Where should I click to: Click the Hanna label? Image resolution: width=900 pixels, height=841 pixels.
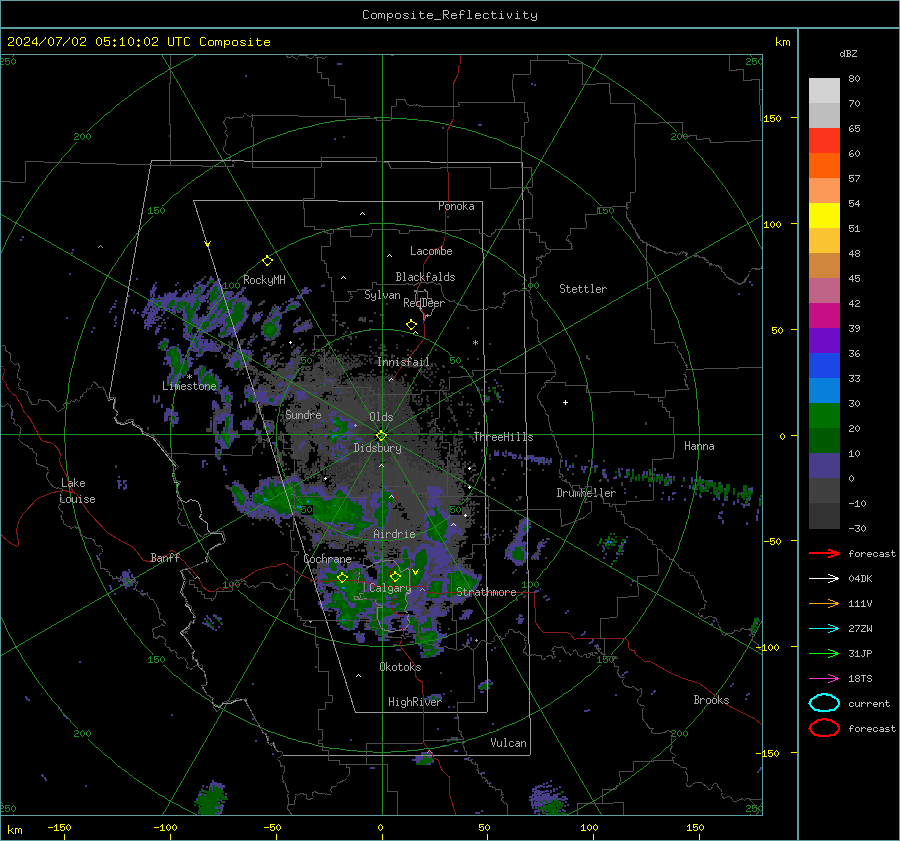click(699, 446)
